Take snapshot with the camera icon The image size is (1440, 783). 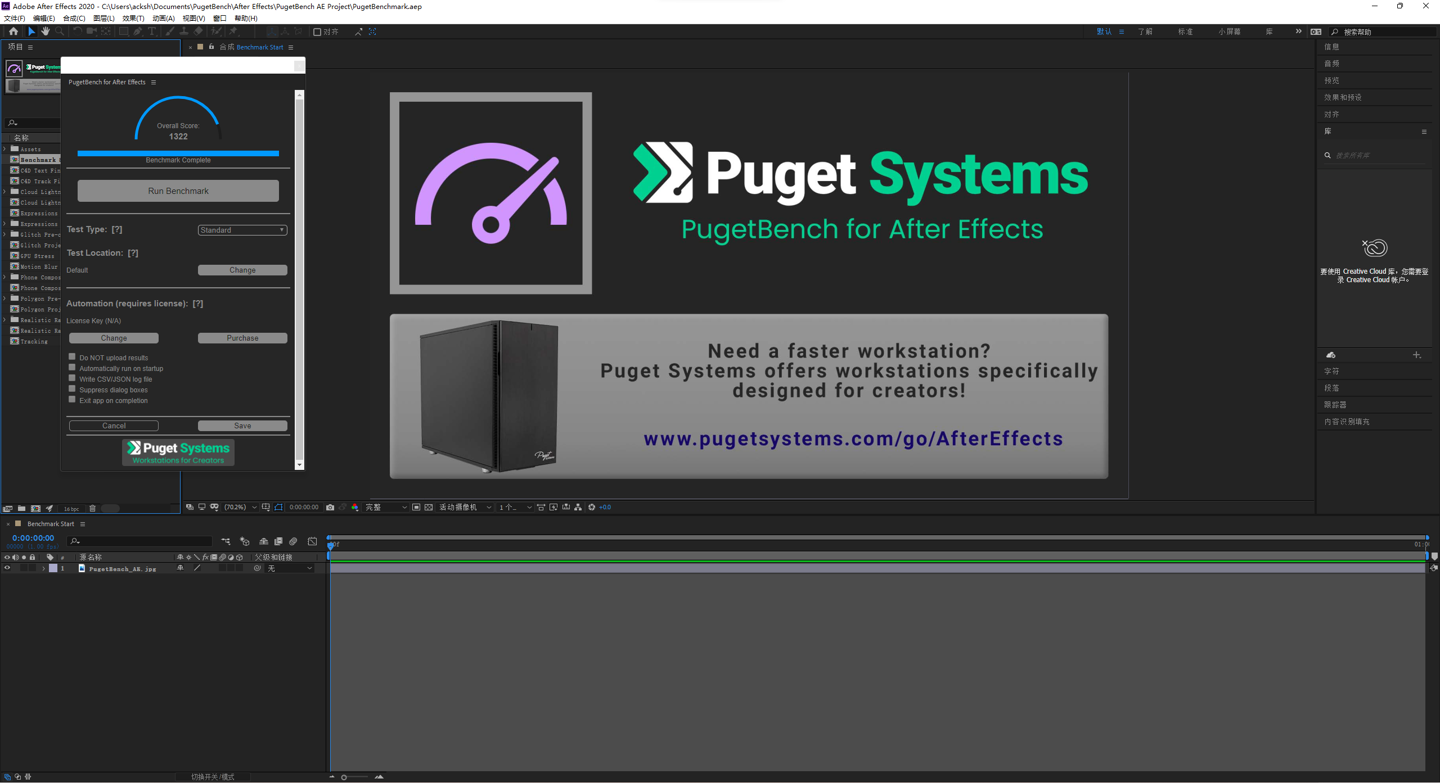[x=330, y=507]
